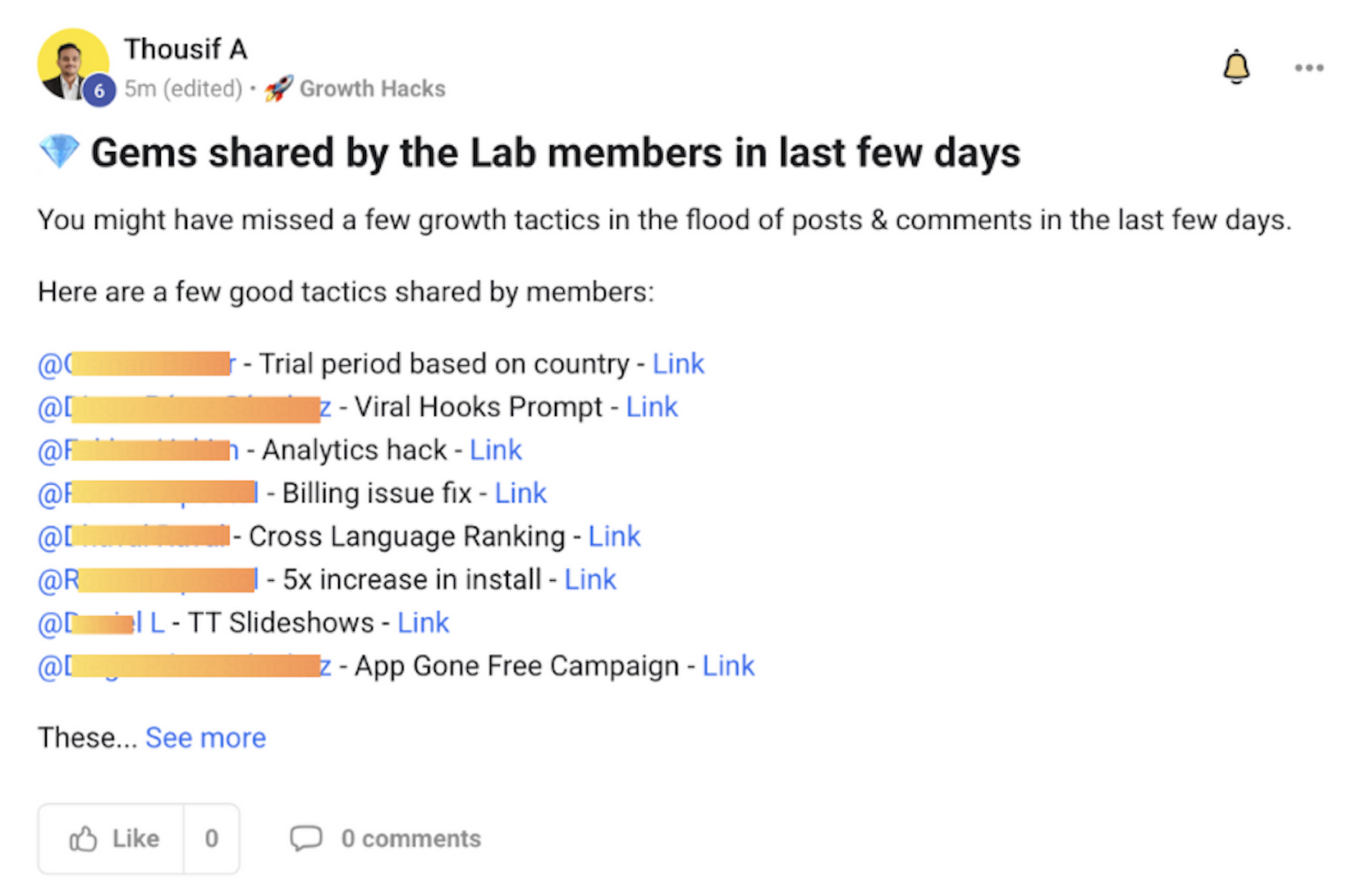Click the blue level badge on the avatar
1366x896 pixels.
(99, 91)
